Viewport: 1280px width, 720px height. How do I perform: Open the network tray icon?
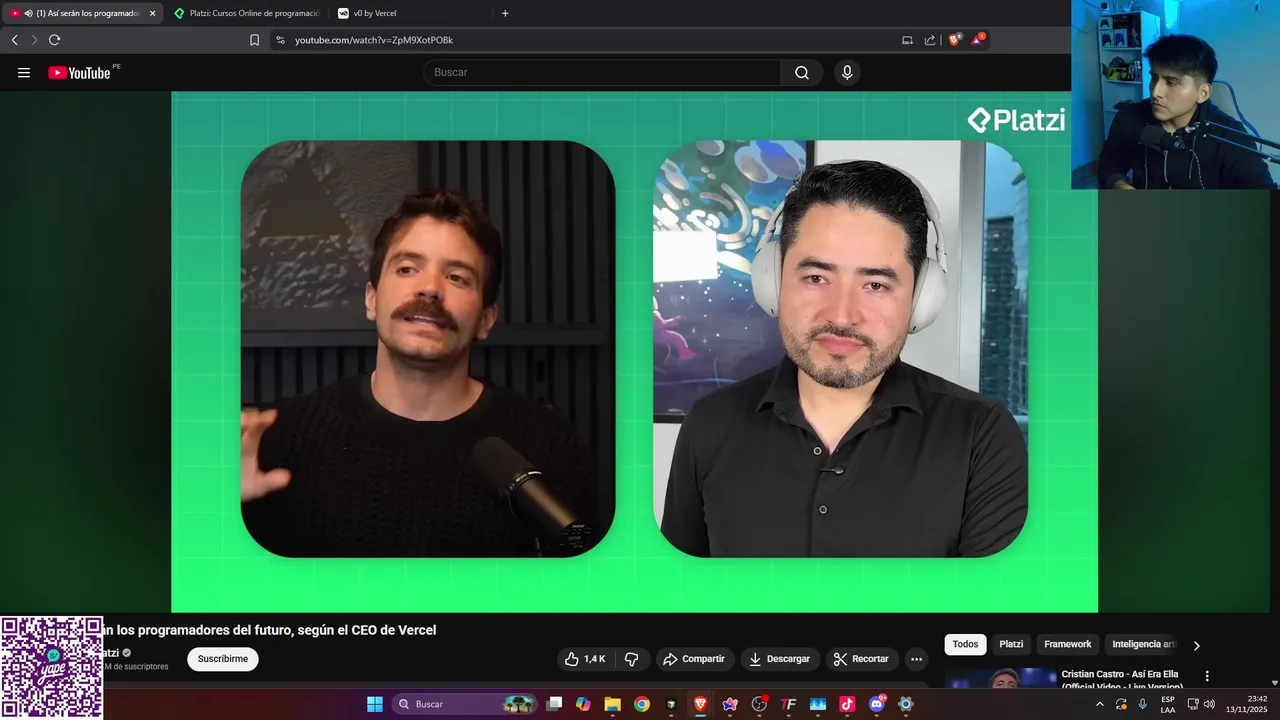1192,704
